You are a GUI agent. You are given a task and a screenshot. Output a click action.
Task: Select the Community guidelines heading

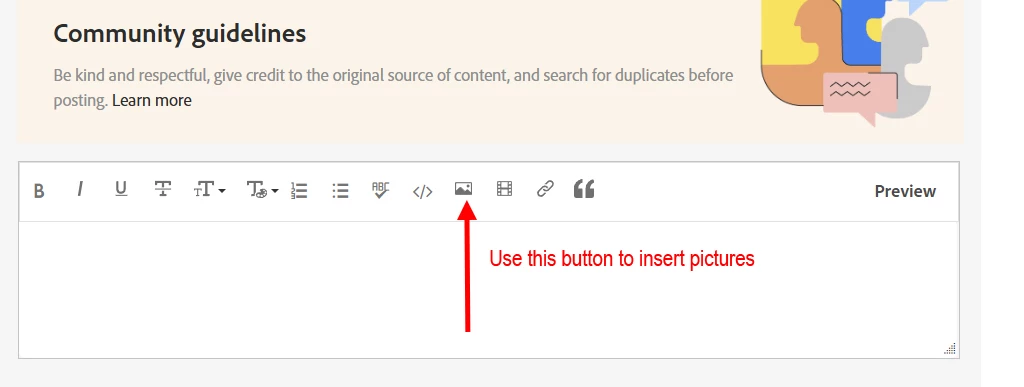click(x=180, y=33)
